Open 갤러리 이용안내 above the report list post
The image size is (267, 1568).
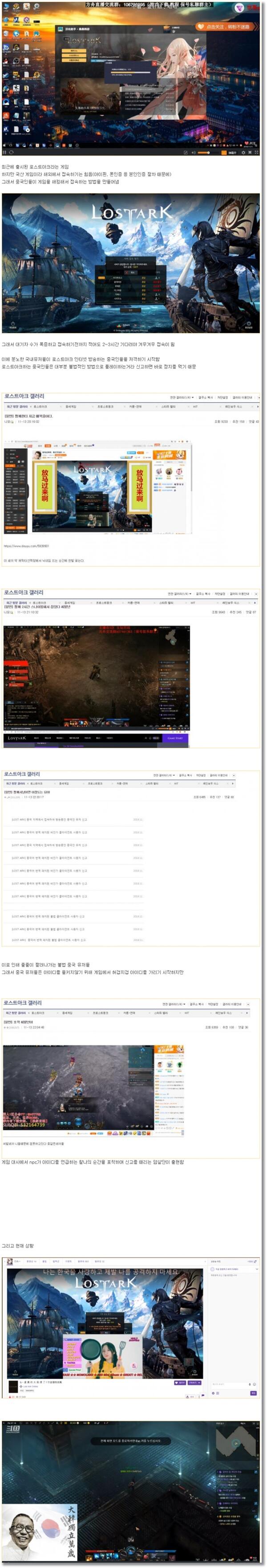click(x=219, y=776)
